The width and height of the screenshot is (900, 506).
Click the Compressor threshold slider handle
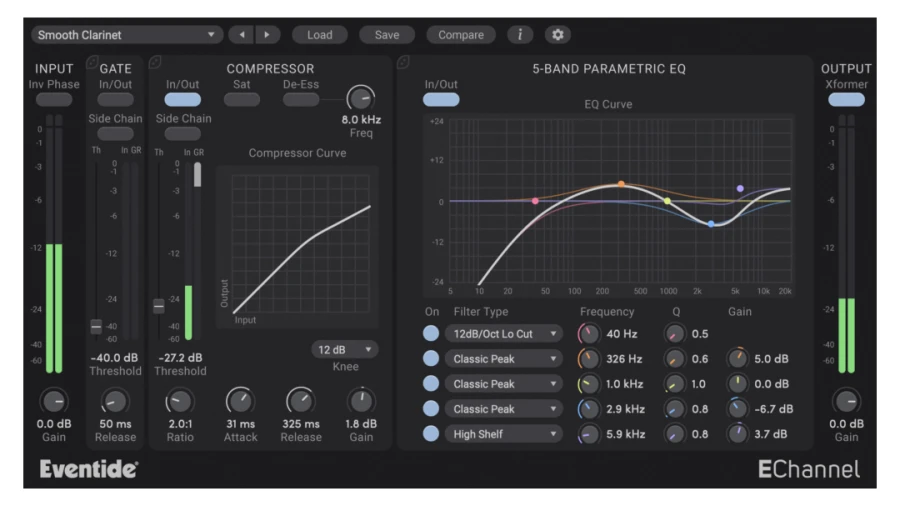tap(158, 306)
